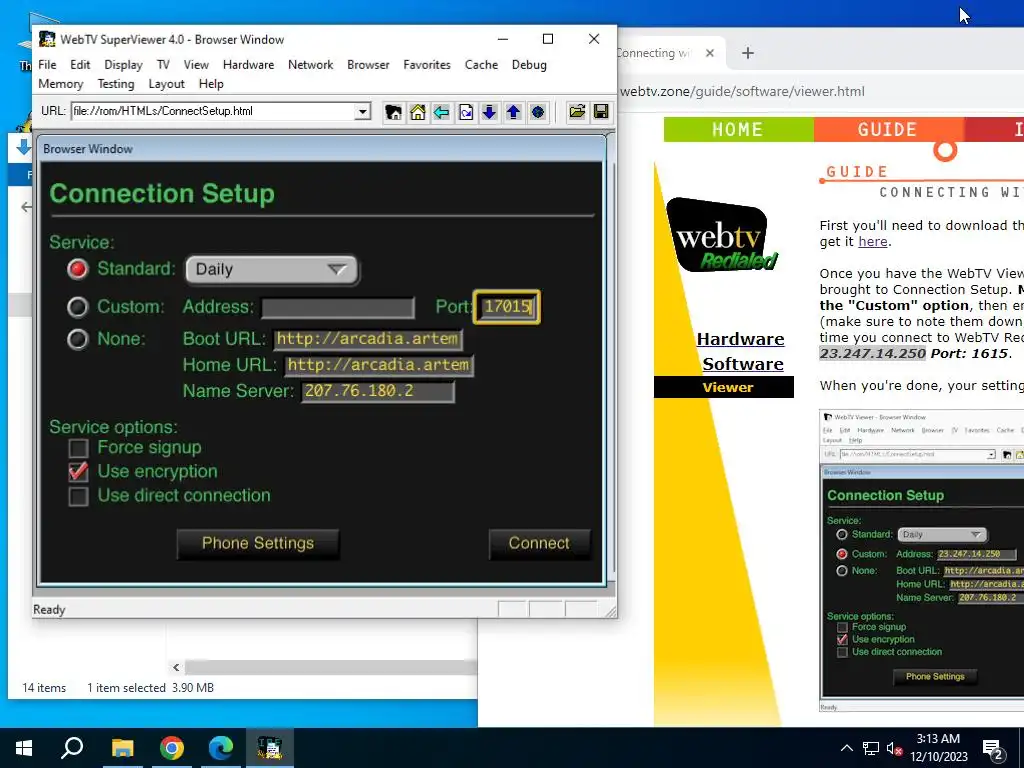The height and width of the screenshot is (768, 1024).
Task: Click the Boot URL input field
Action: pos(368,339)
